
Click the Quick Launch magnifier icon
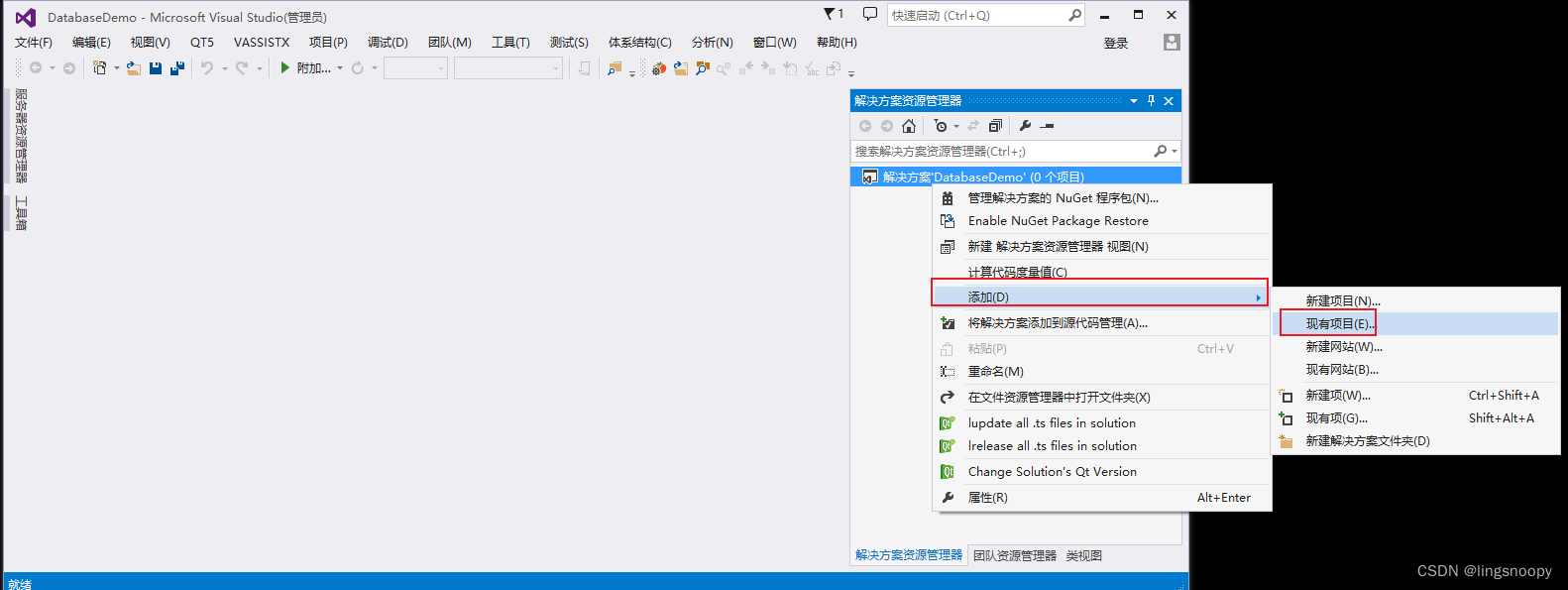(x=1075, y=15)
